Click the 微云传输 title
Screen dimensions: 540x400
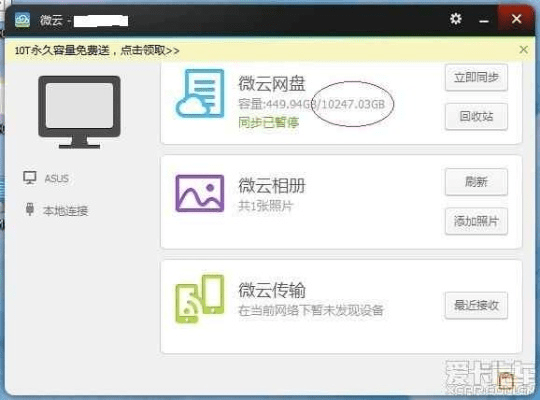[272, 290]
